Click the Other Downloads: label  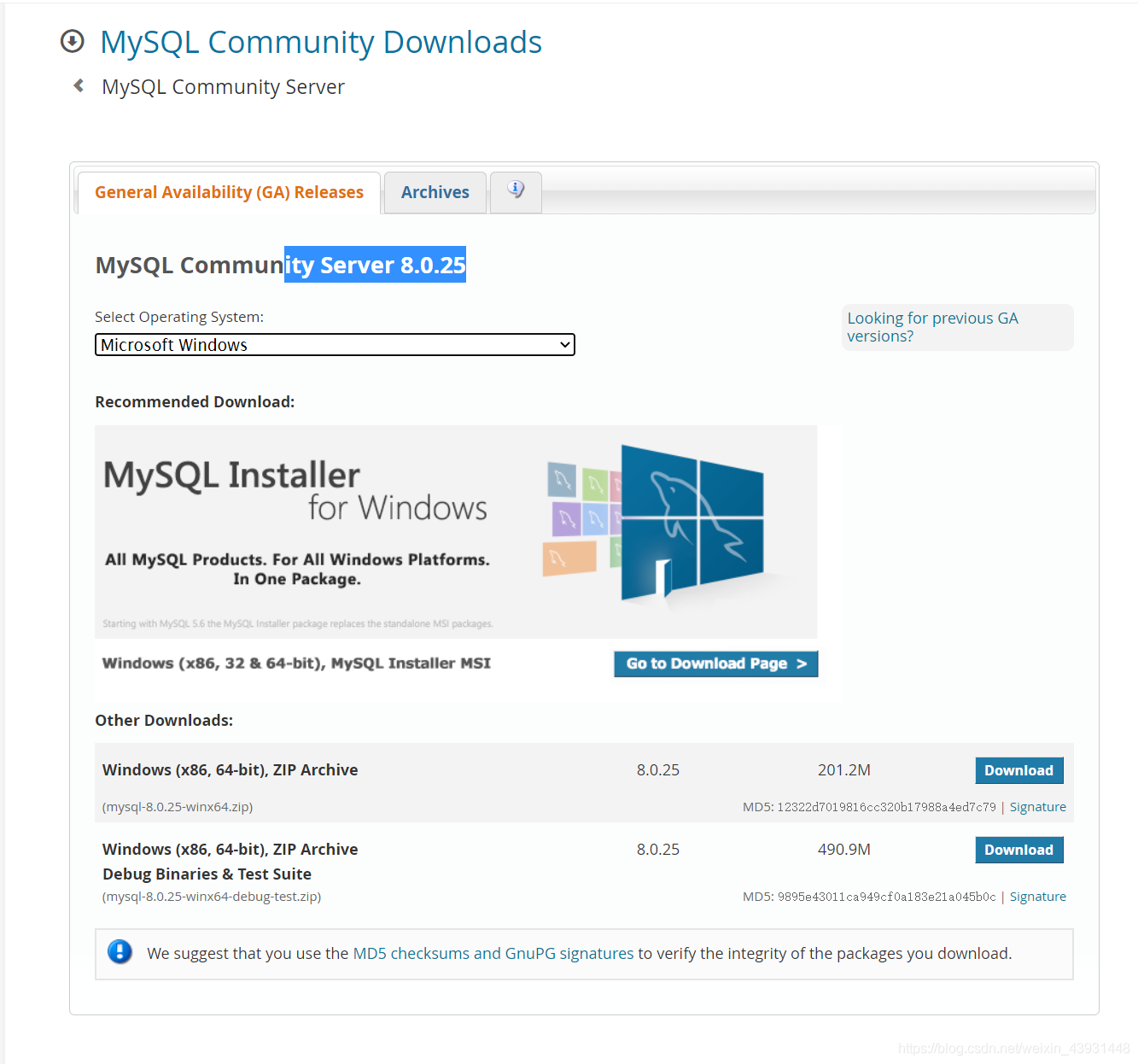(x=164, y=721)
